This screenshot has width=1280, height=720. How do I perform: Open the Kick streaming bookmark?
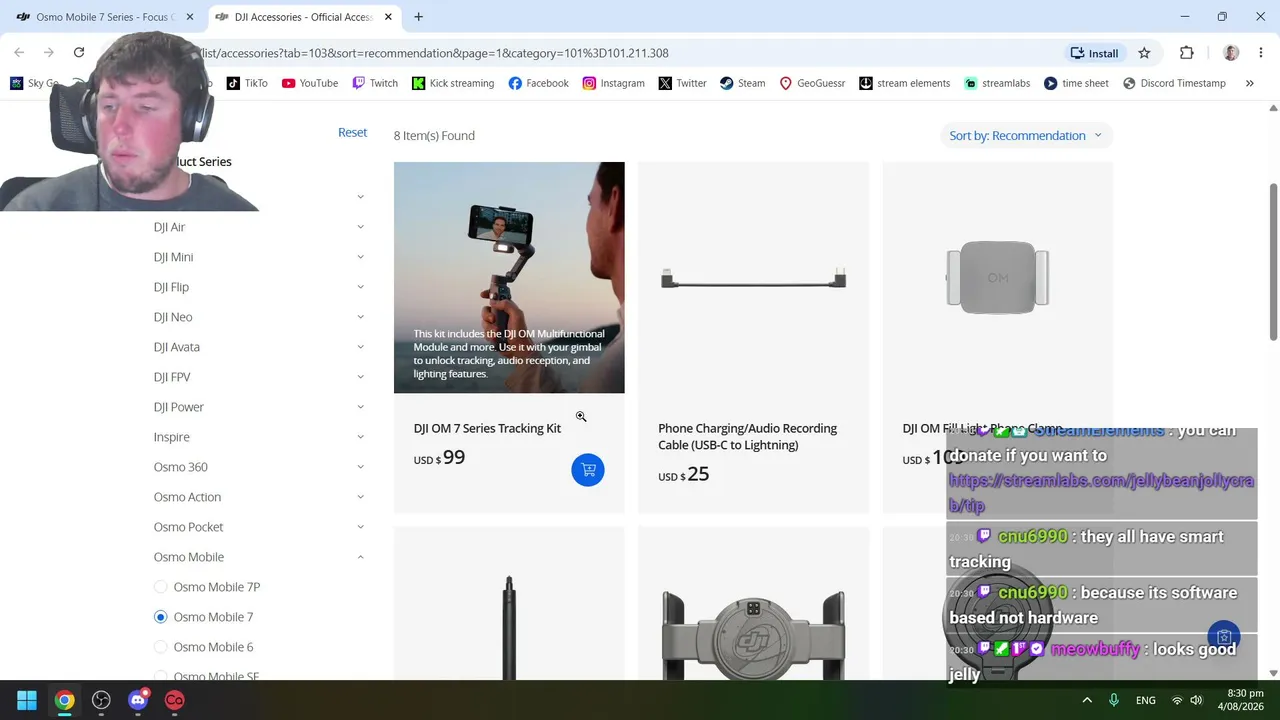[x=453, y=83]
